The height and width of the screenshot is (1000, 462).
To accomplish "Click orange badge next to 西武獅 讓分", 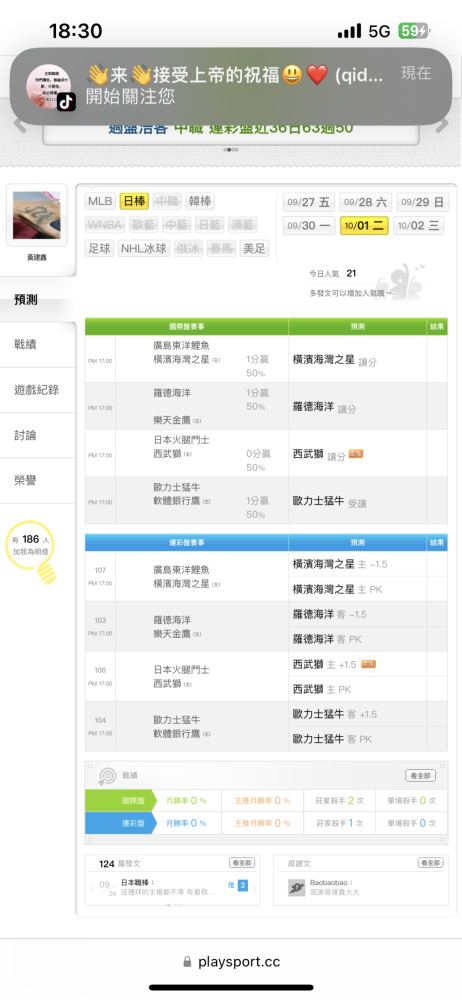I will 356,454.
